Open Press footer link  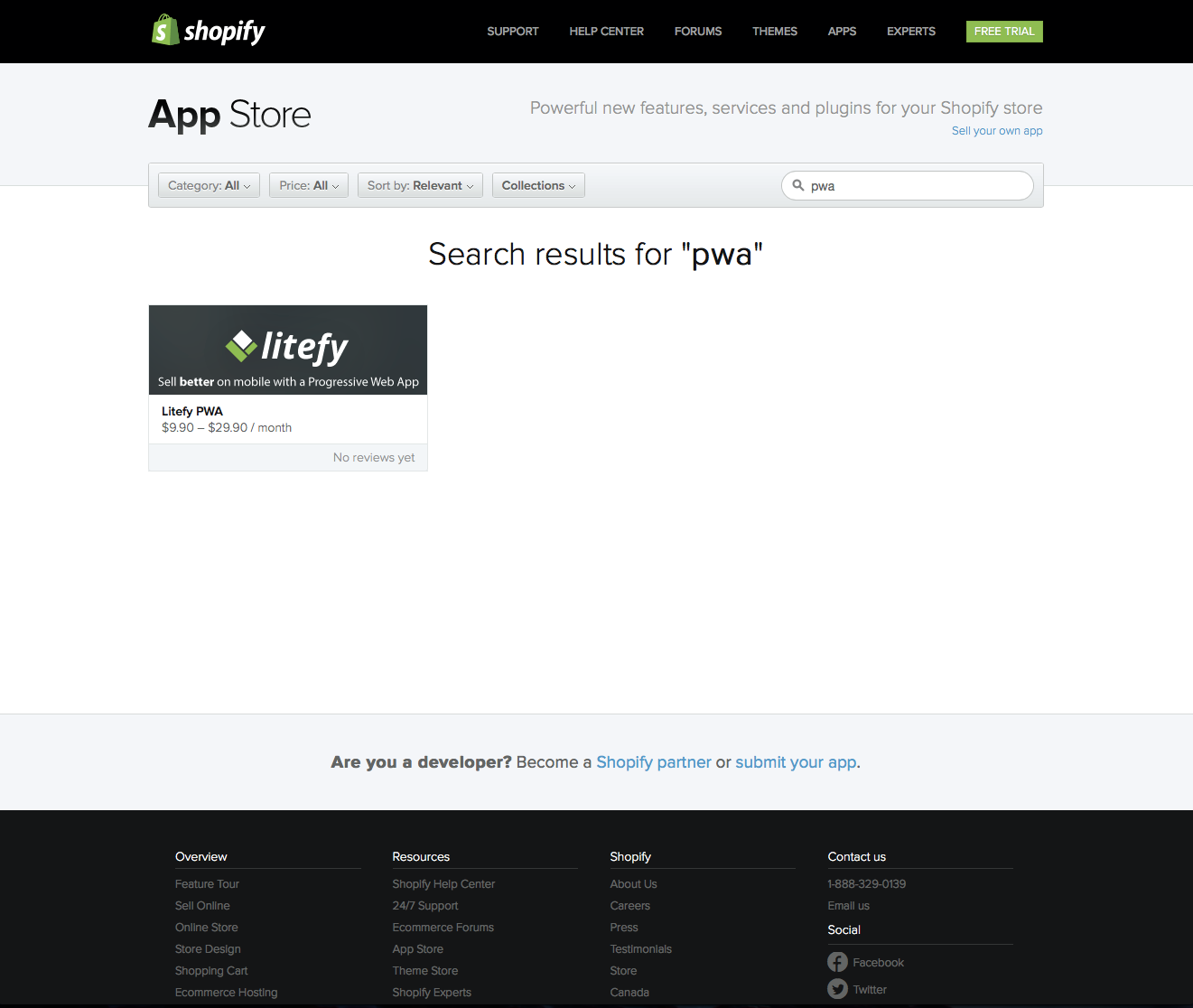(x=624, y=928)
